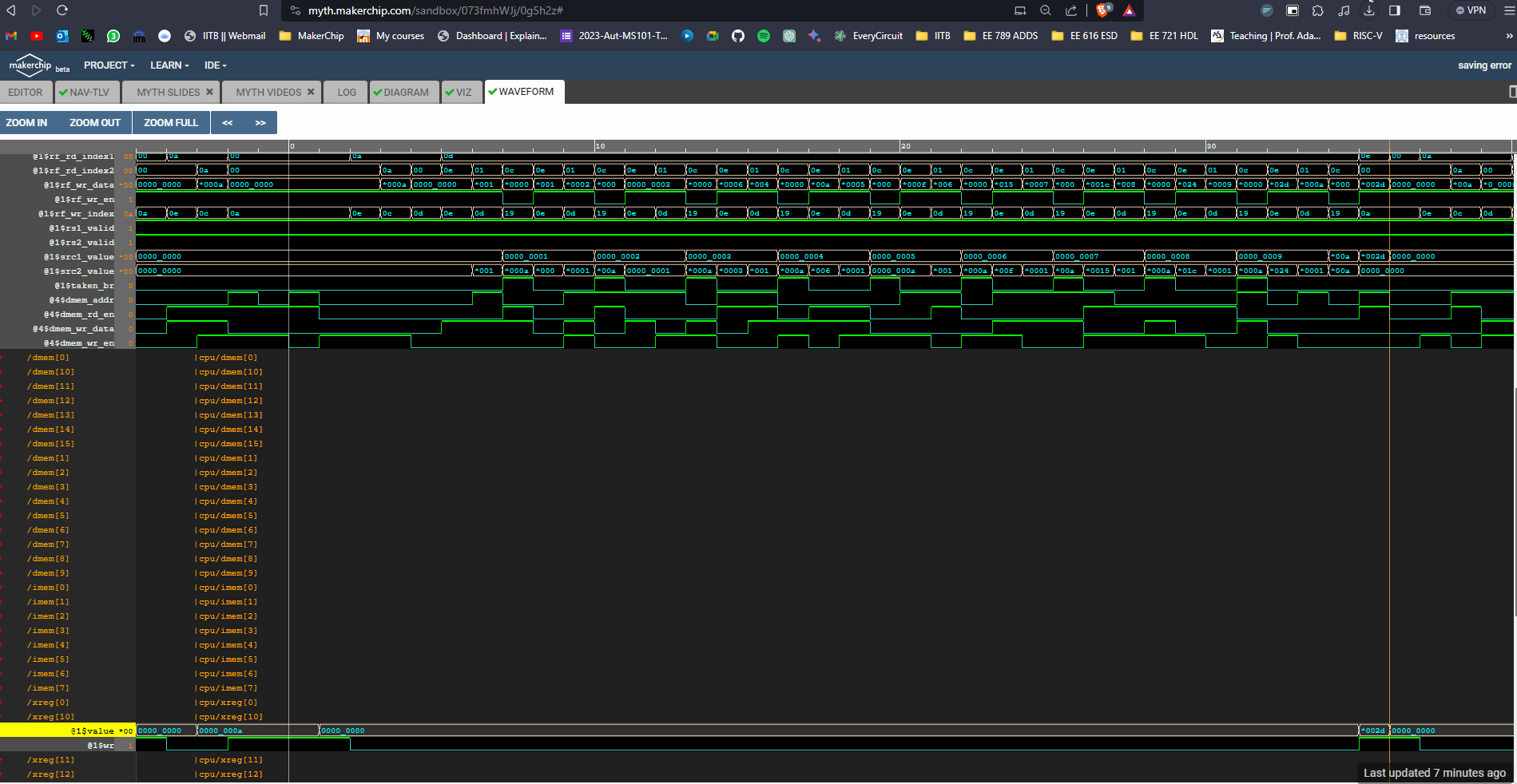The height and width of the screenshot is (784, 1517).
Task: Switch to the LOG tab
Action: [347, 93]
